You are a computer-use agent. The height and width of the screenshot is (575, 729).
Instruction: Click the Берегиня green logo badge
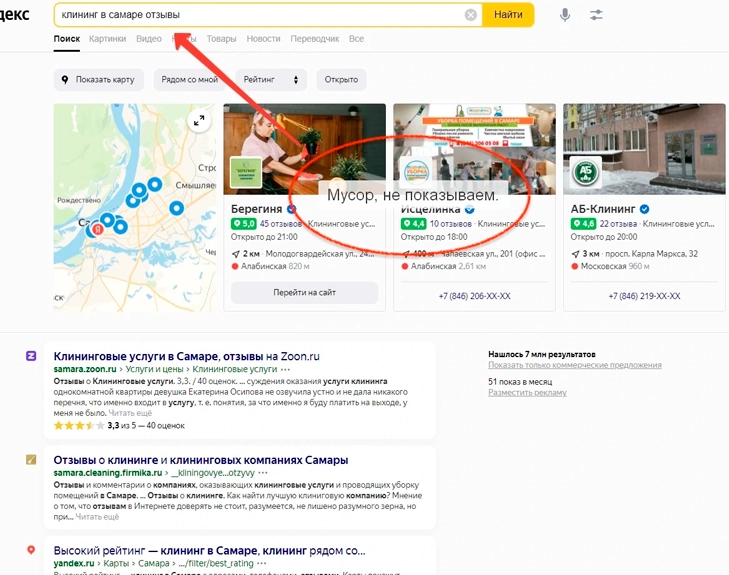tap(246, 172)
